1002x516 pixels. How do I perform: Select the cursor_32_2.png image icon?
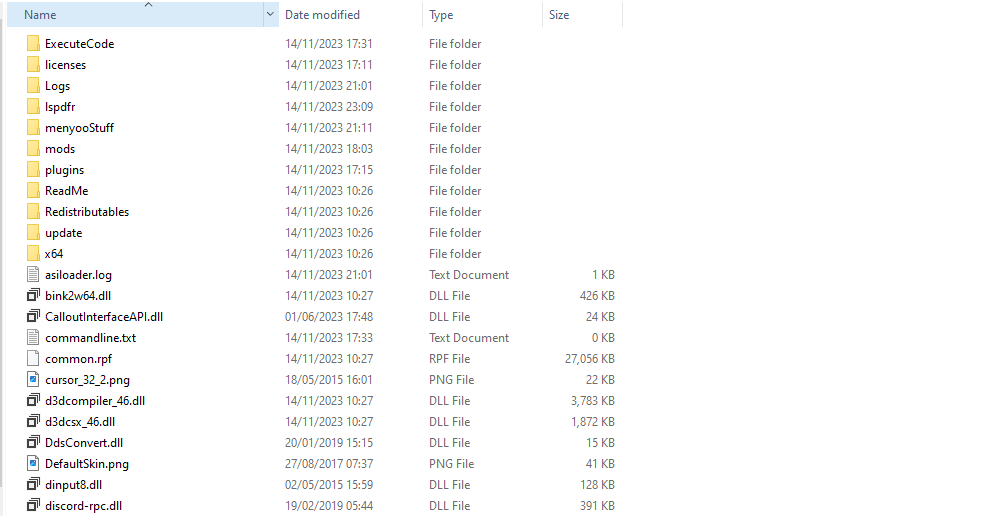pyautogui.click(x=33, y=380)
